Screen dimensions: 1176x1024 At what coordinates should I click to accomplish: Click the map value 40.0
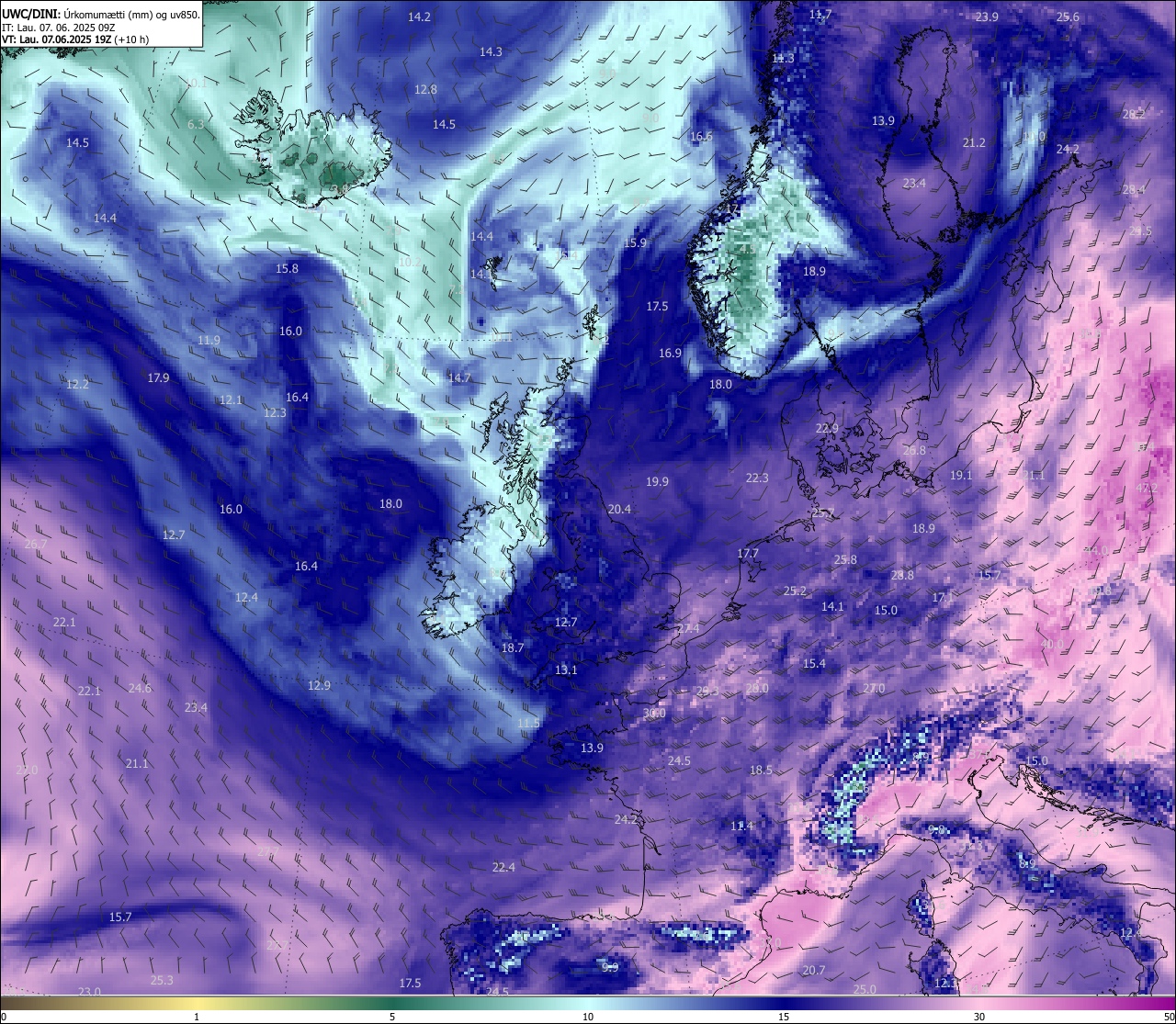pos(1052,645)
